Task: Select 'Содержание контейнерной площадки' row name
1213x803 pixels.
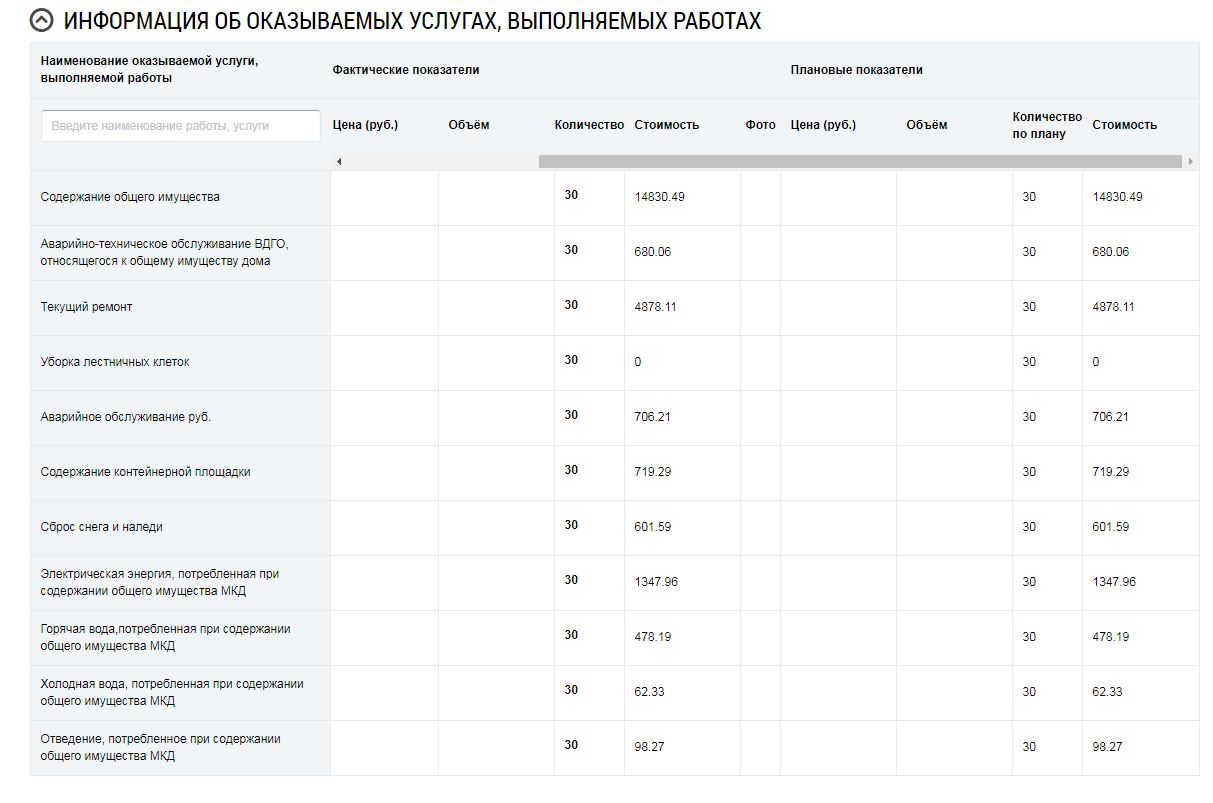Action: coord(146,472)
